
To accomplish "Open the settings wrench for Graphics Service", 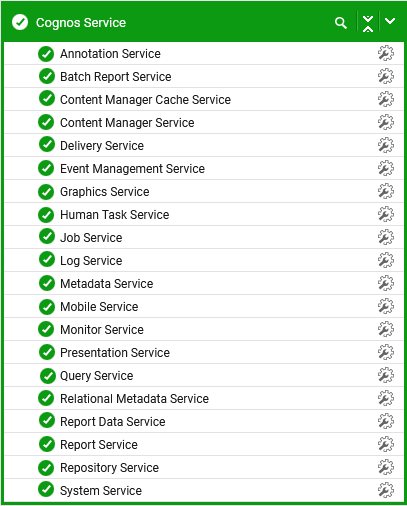I will [386, 191].
